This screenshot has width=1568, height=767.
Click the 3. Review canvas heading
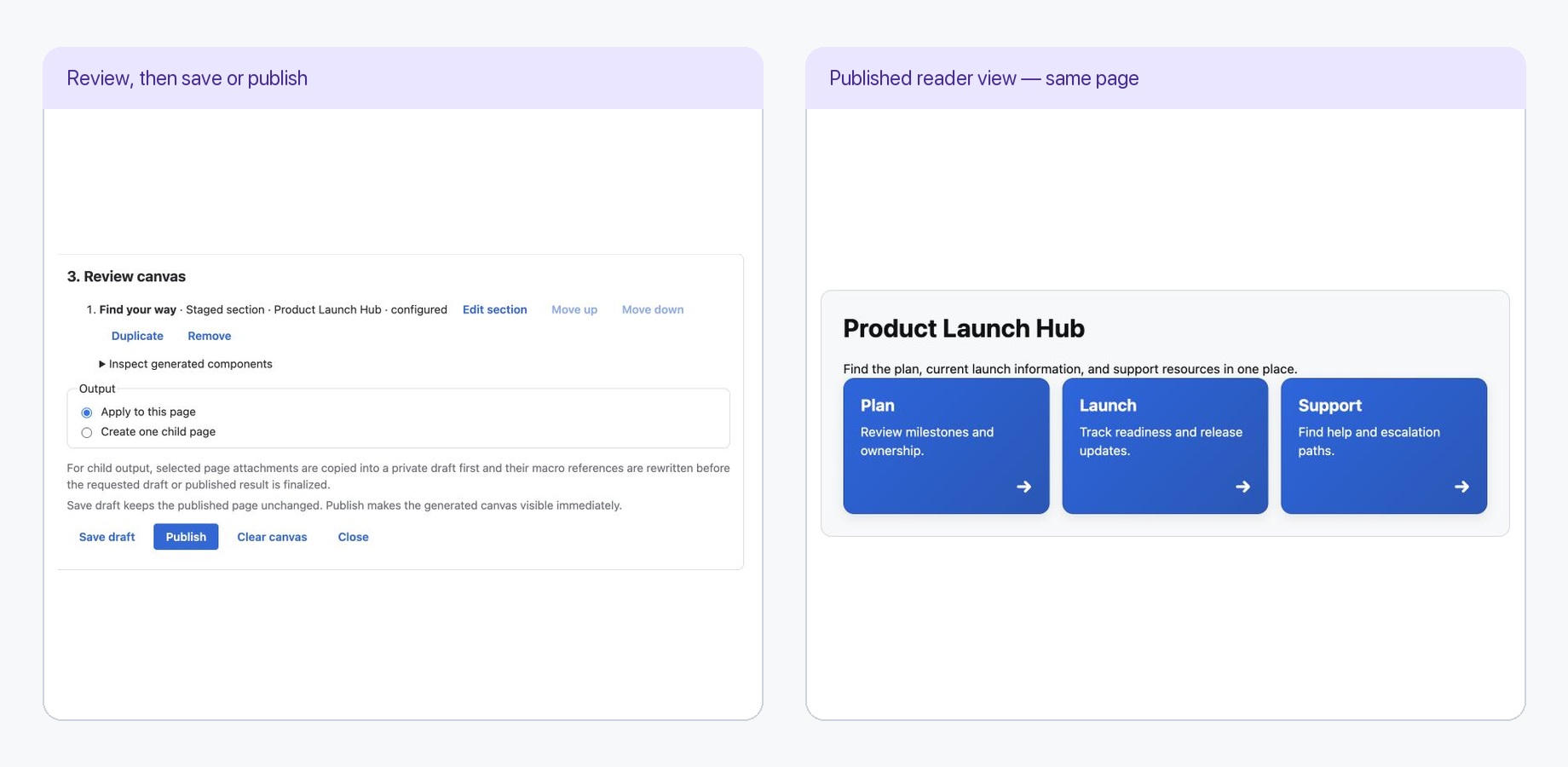(126, 276)
